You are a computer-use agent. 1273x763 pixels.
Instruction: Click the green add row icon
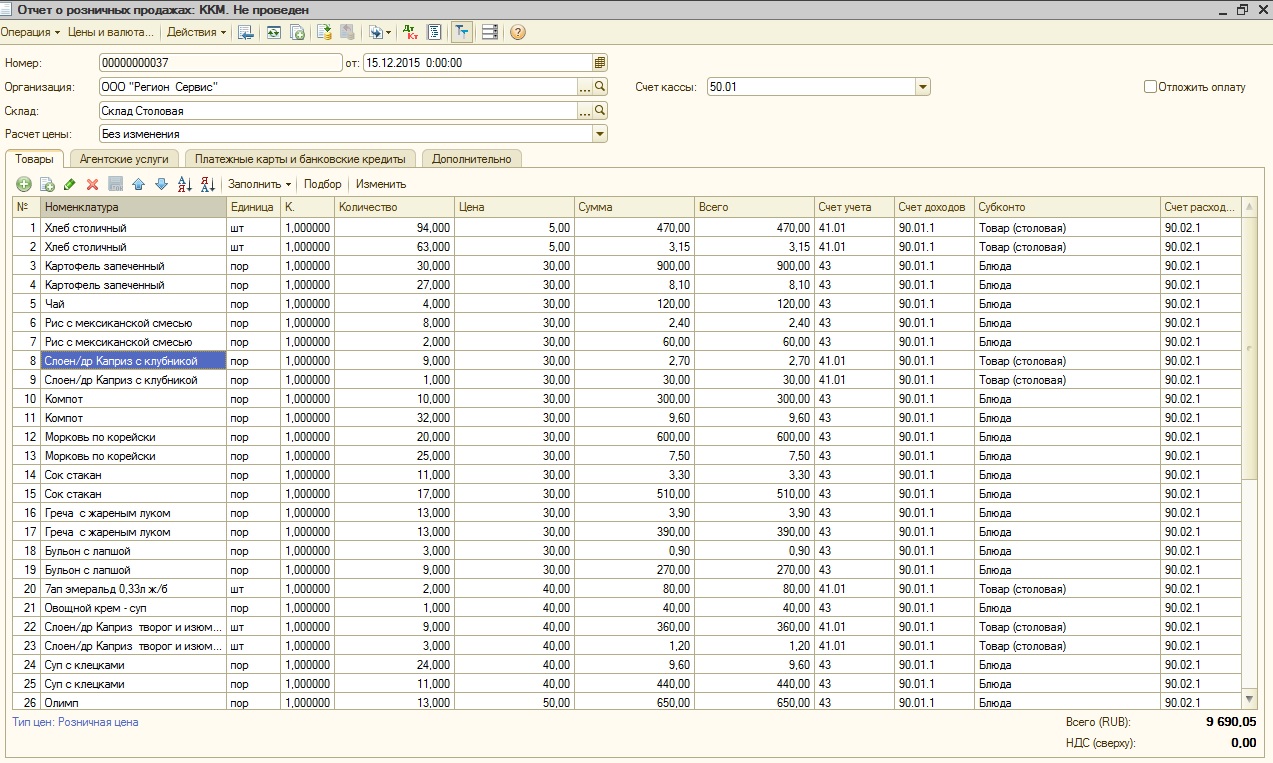24,184
